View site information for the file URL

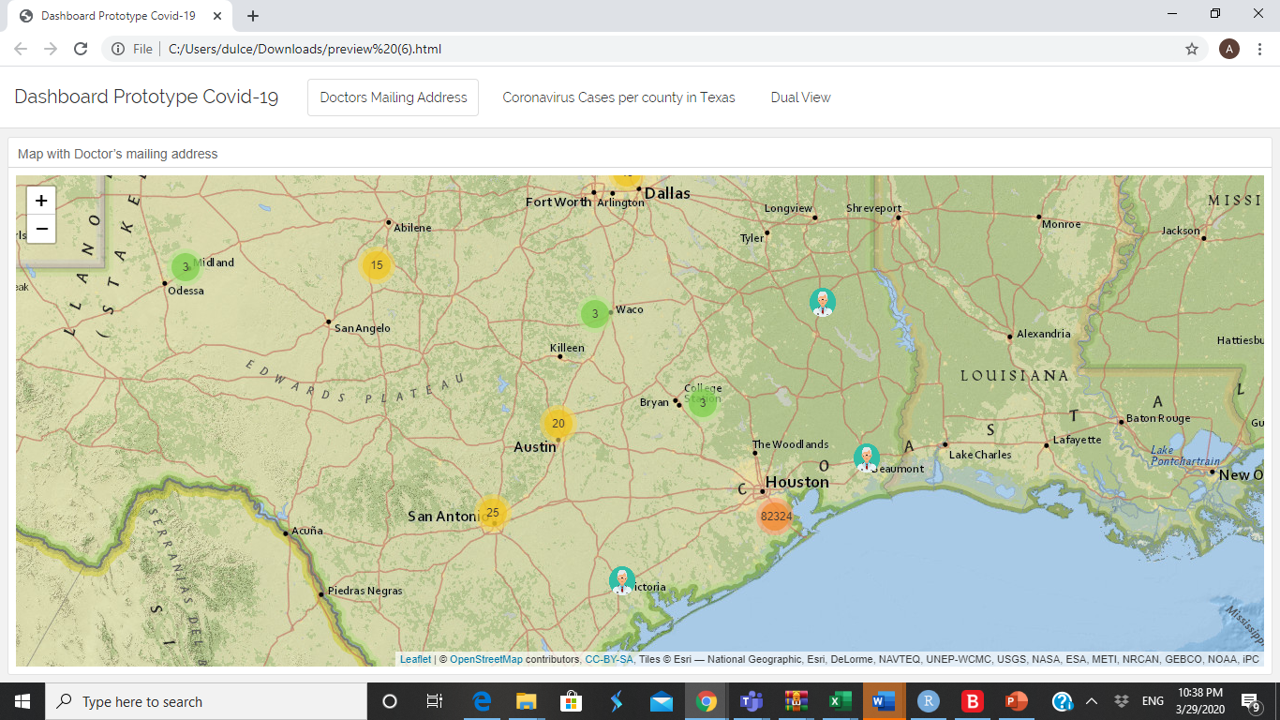click(118, 49)
